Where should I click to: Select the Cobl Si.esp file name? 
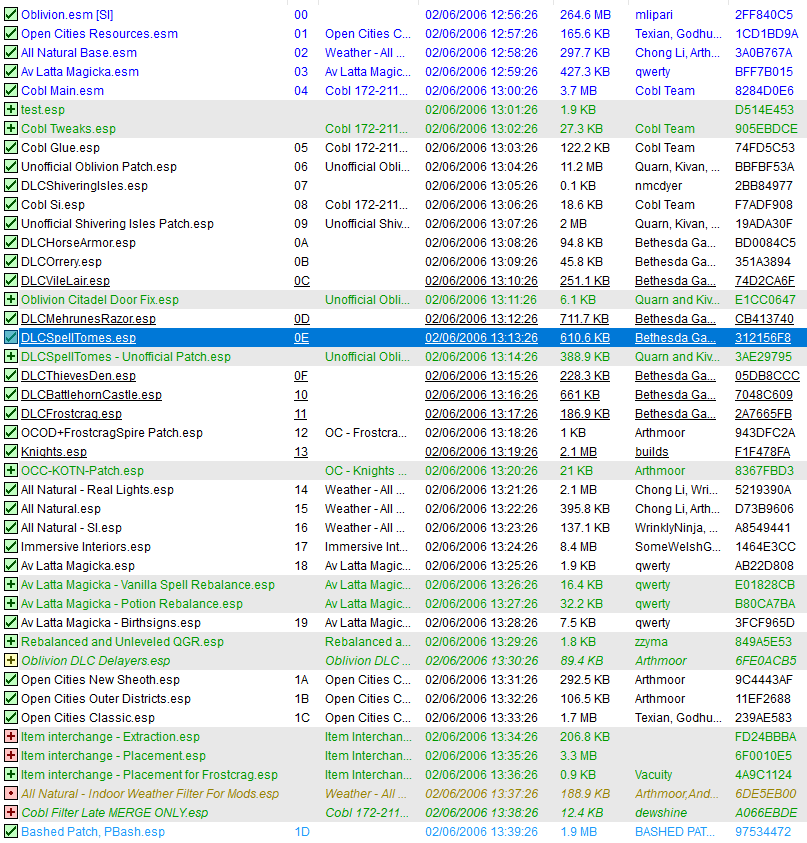point(53,205)
